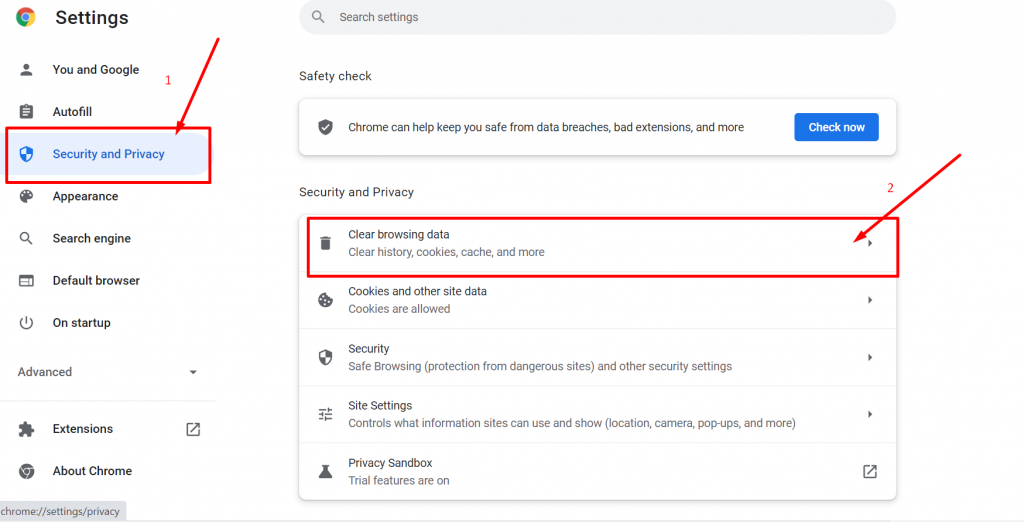Click the shield icon beside Security and Privacy

point(27,154)
